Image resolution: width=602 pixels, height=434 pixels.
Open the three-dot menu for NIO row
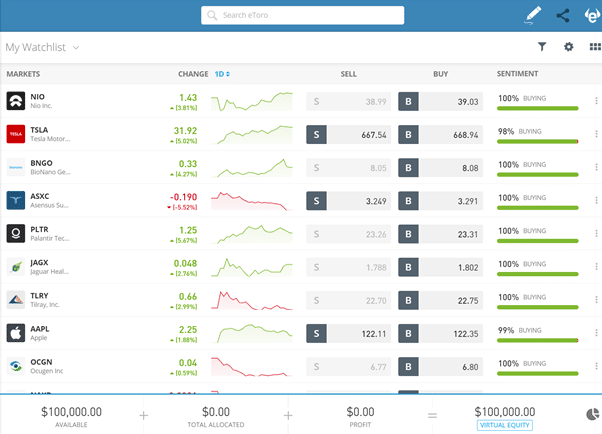pyautogui.click(x=596, y=101)
